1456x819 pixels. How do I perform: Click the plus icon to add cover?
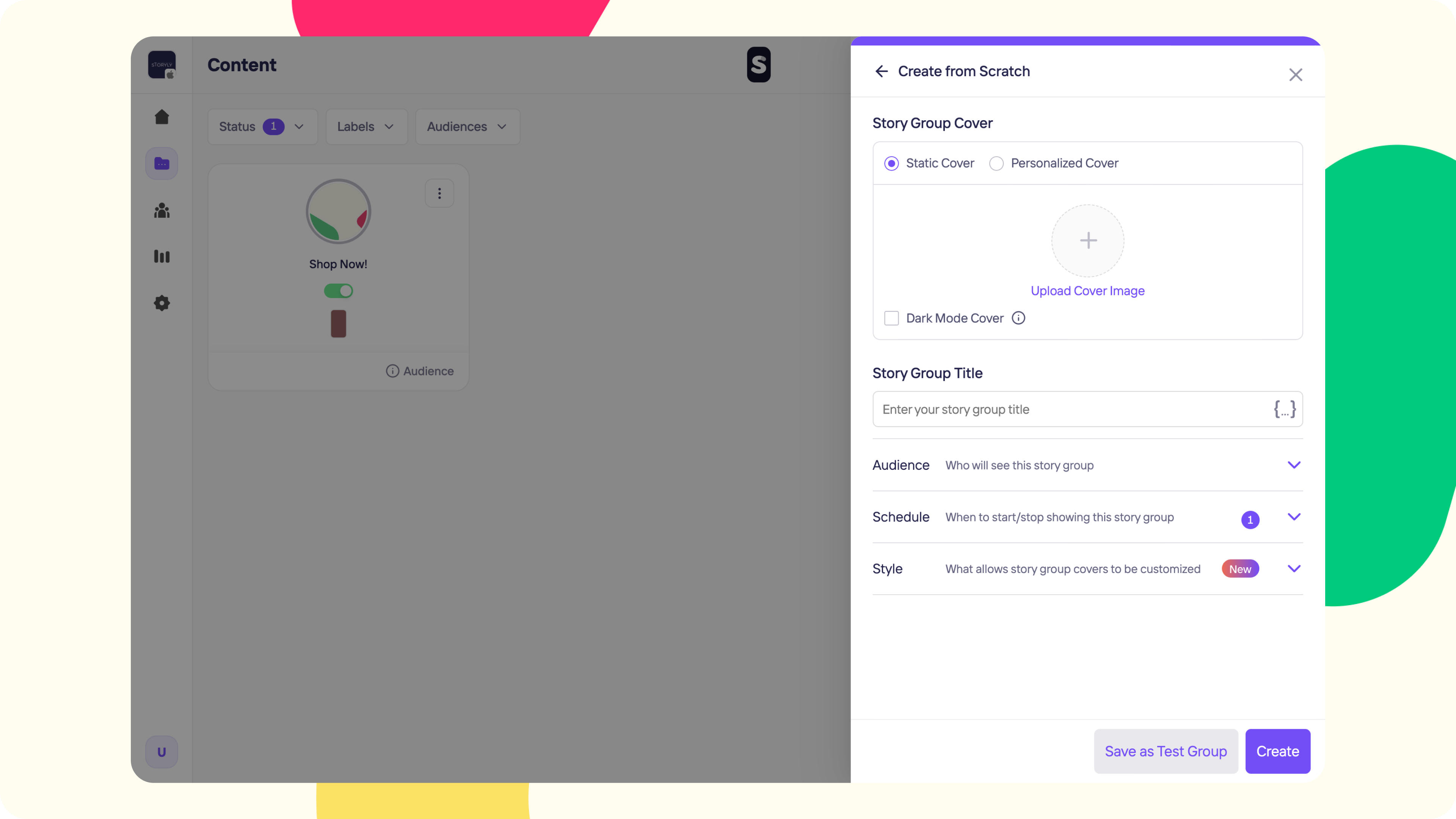[x=1087, y=241]
